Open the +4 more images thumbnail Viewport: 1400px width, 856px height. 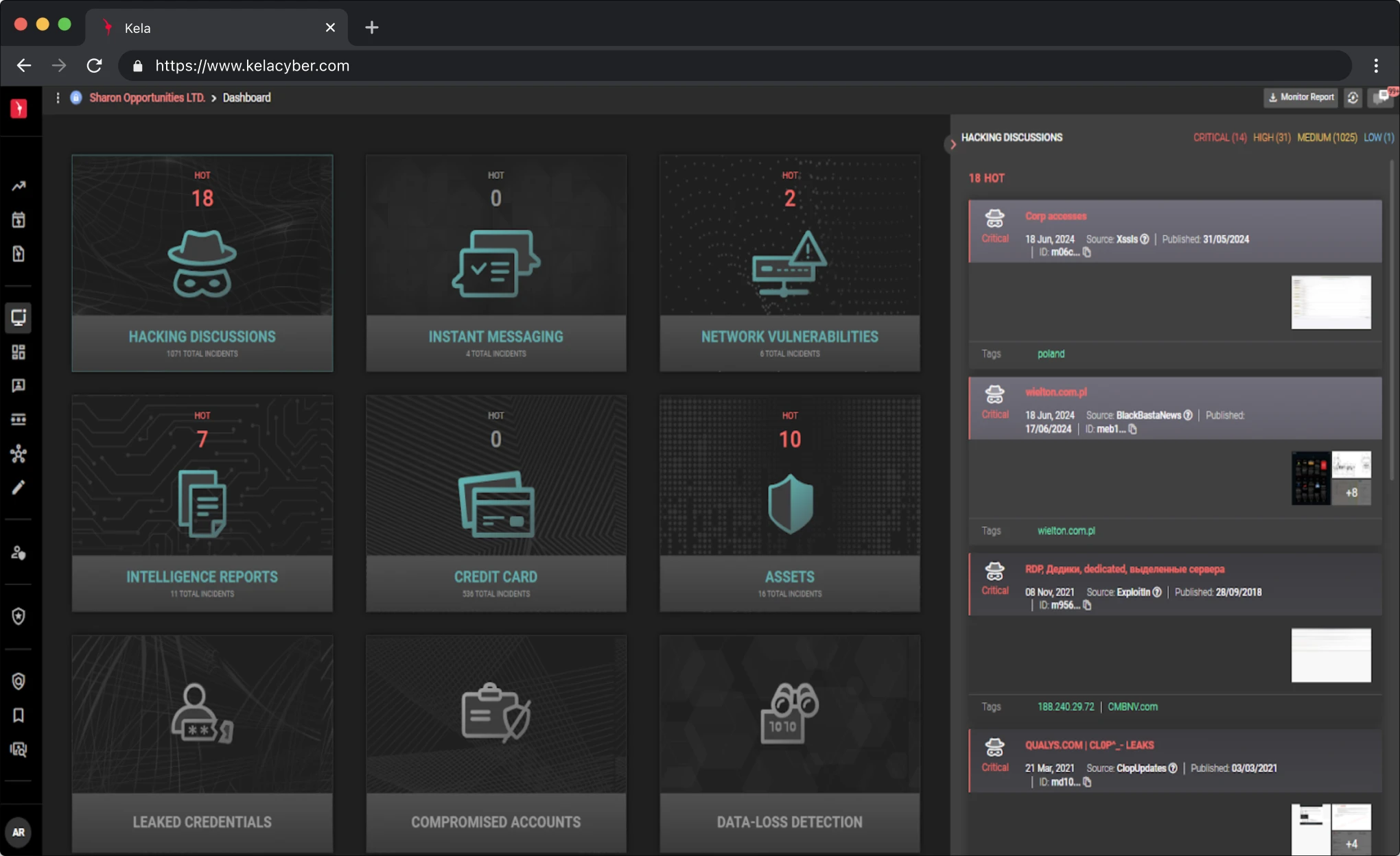1351,844
